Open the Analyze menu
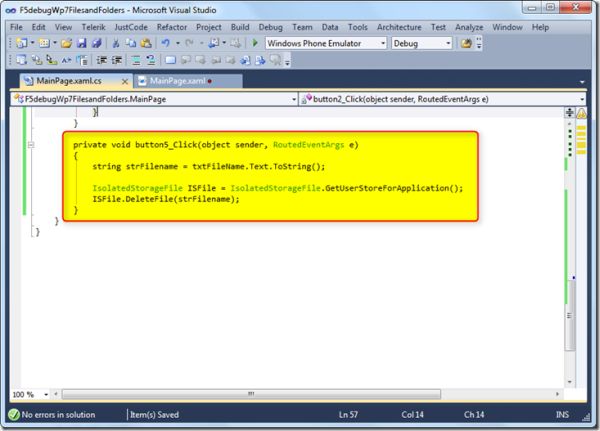 pyautogui.click(x=469, y=27)
